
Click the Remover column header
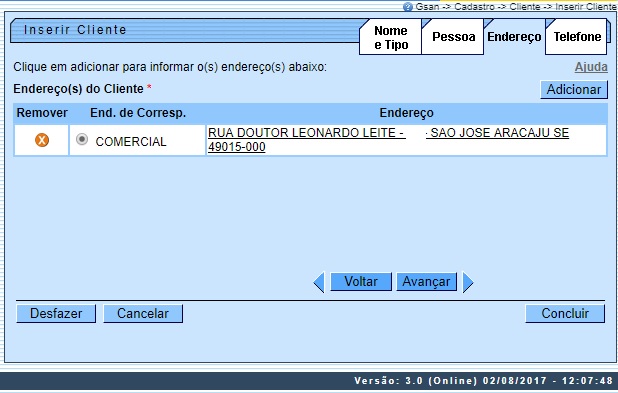(x=42, y=113)
